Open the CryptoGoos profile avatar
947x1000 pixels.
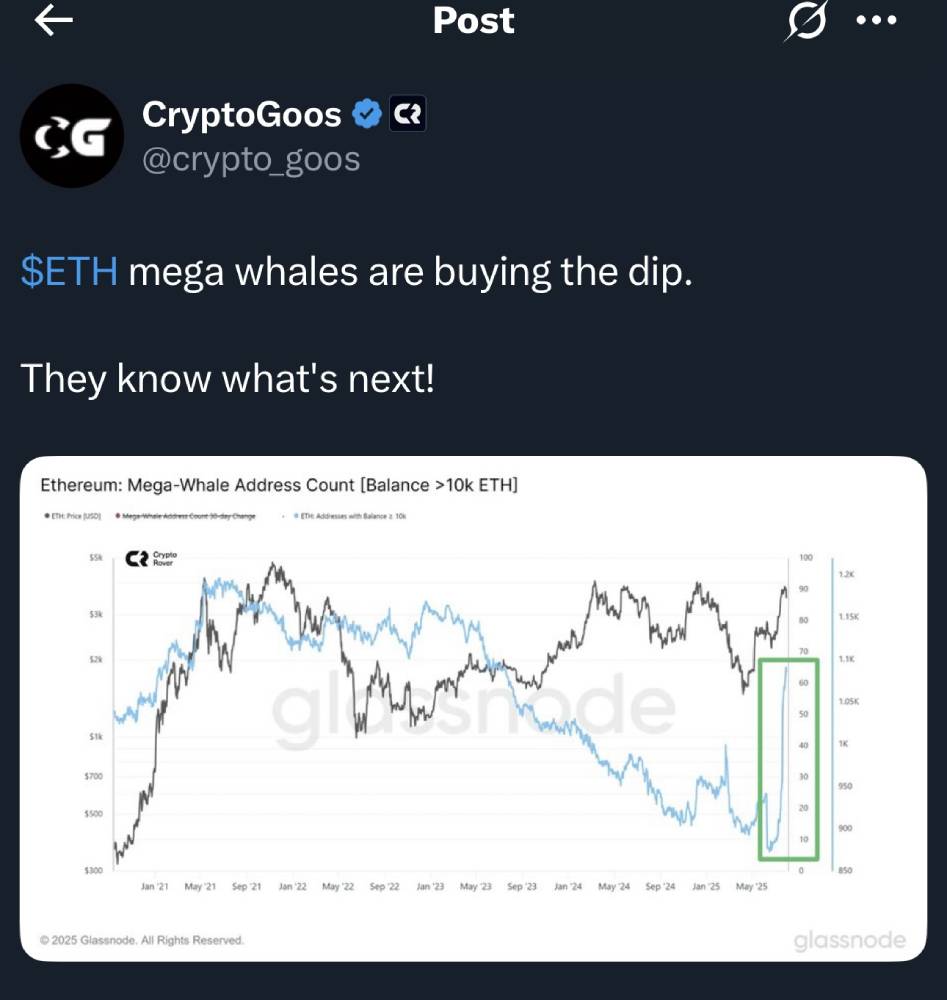(x=71, y=136)
